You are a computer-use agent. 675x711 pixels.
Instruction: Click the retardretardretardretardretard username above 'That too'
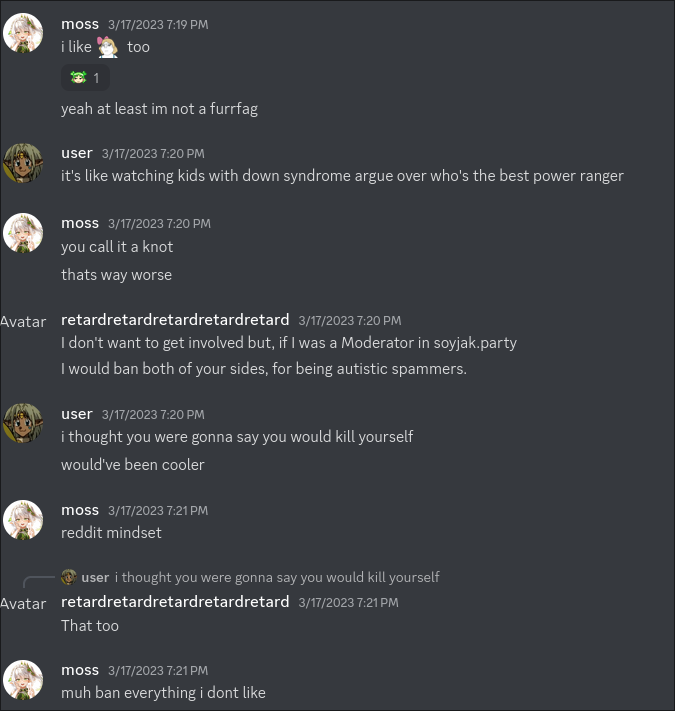pos(175,602)
